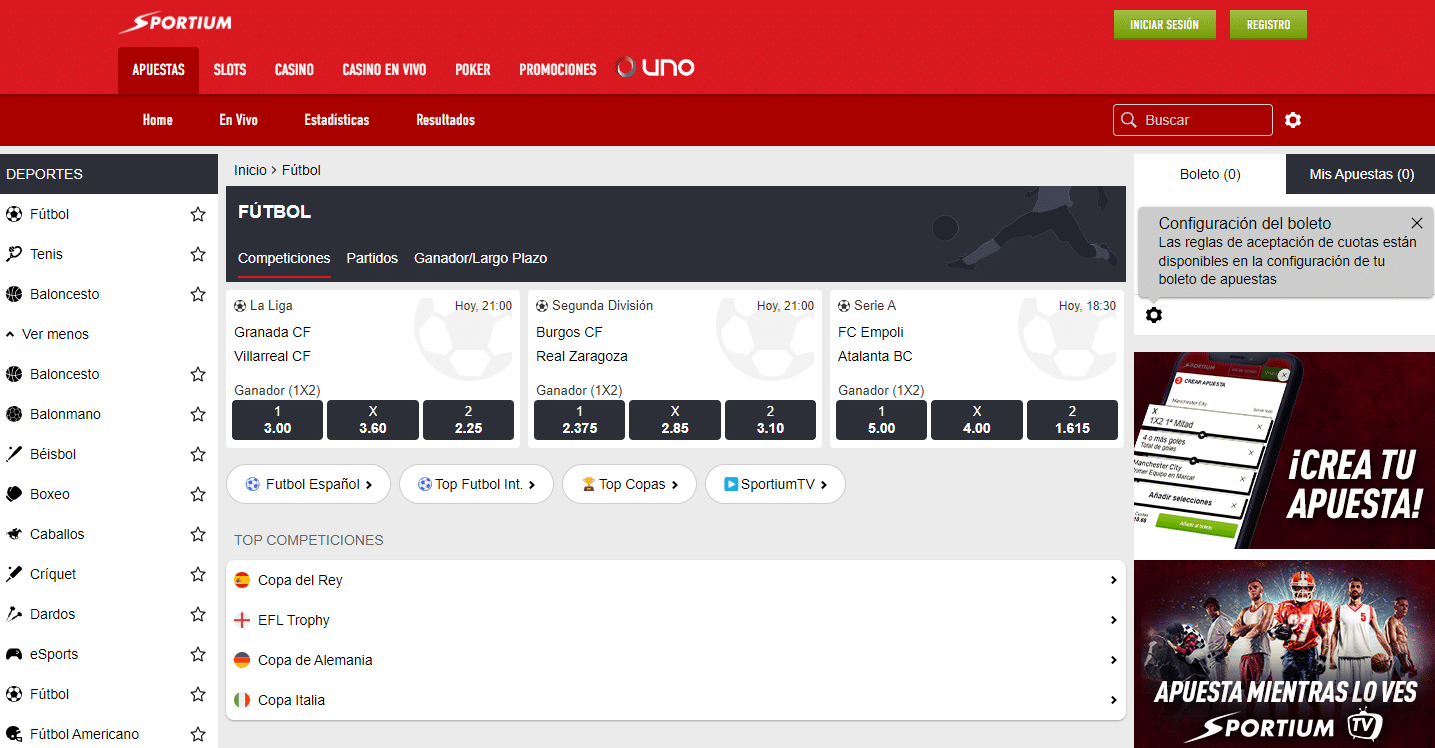This screenshot has height=748, width=1435.
Task: Toggle favorite star for Críquet
Action: [198, 574]
